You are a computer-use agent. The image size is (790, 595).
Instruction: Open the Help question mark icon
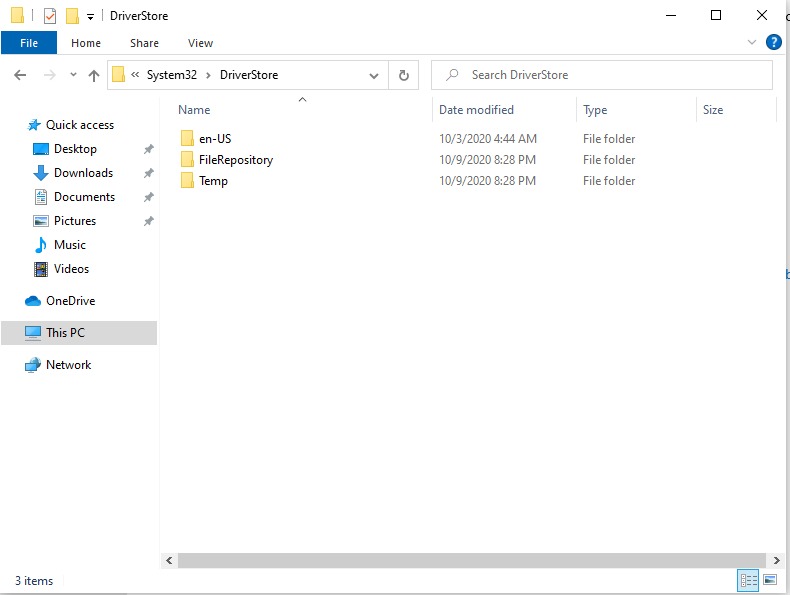[x=773, y=43]
